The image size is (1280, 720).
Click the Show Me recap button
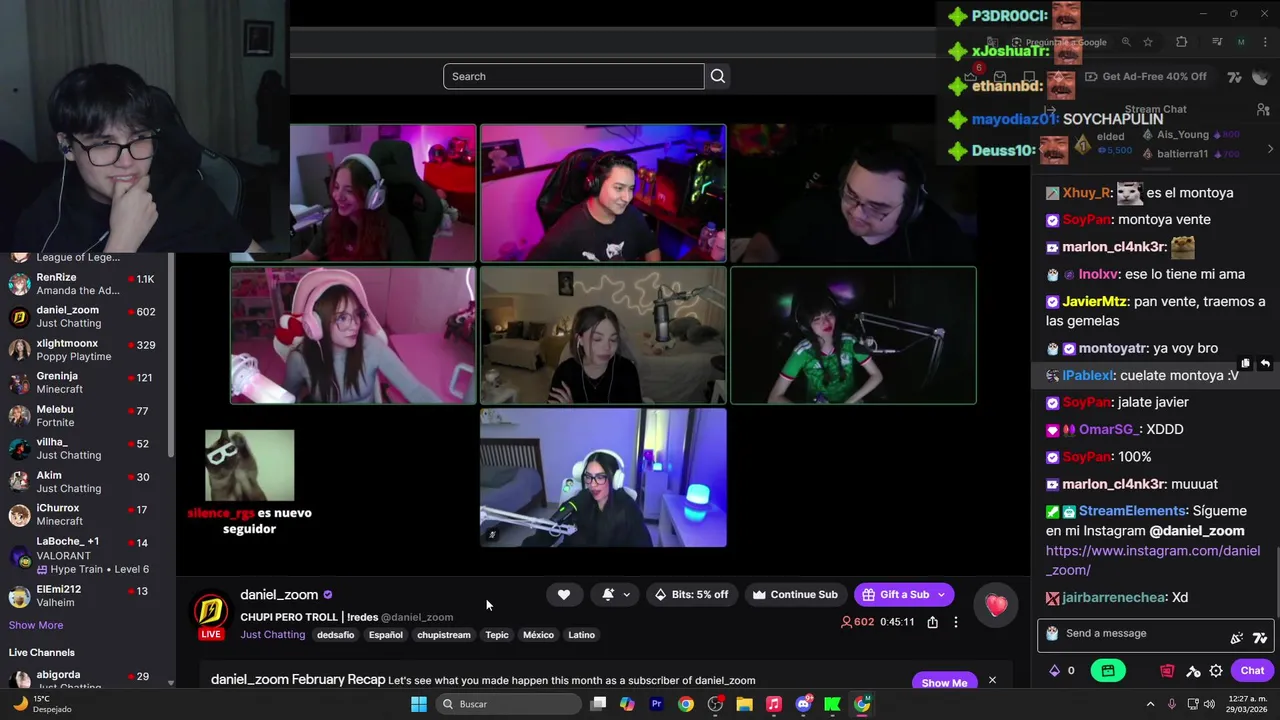click(x=944, y=683)
